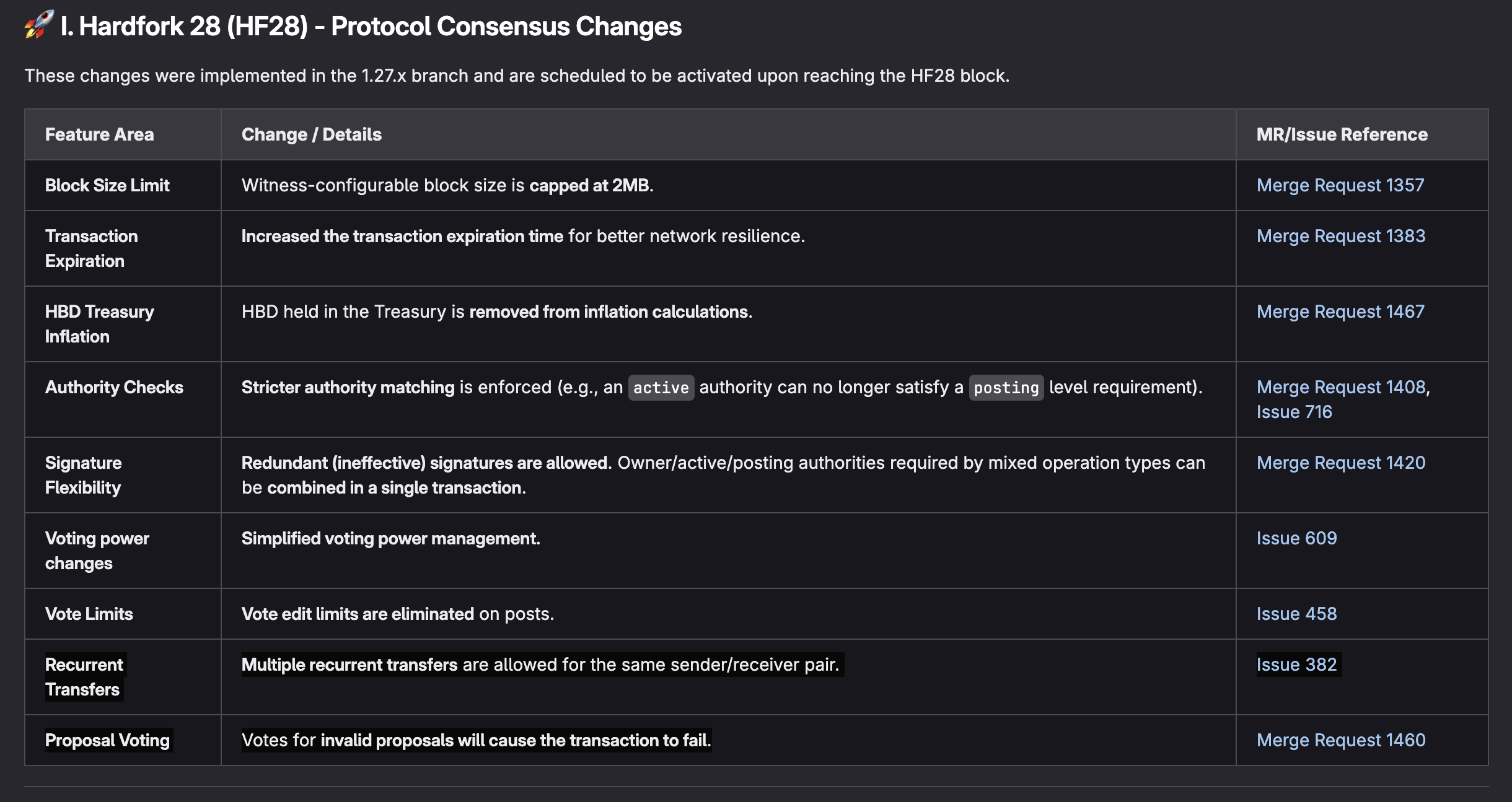The height and width of the screenshot is (802, 1512).
Task: Open the Merge Request 1408 link
Action: pyautogui.click(x=1340, y=387)
